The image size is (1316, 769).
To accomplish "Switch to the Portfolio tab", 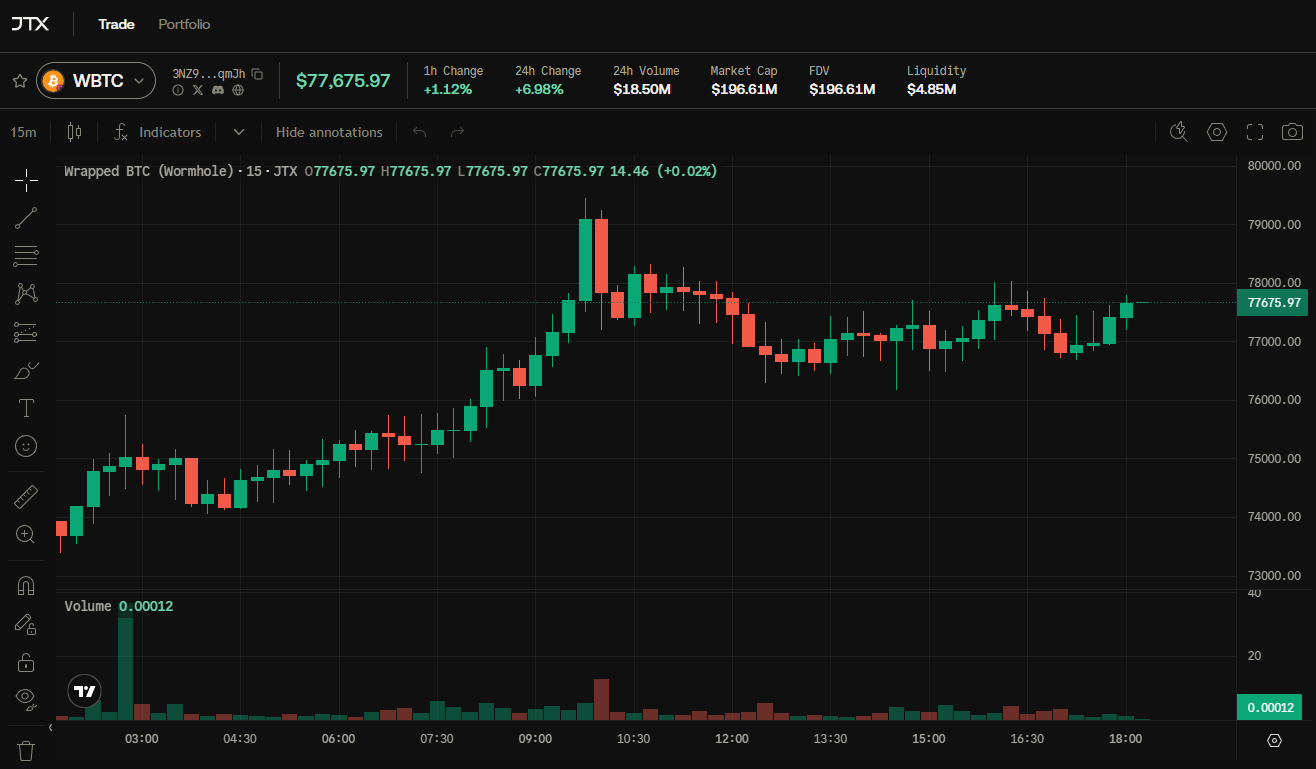I will point(184,24).
